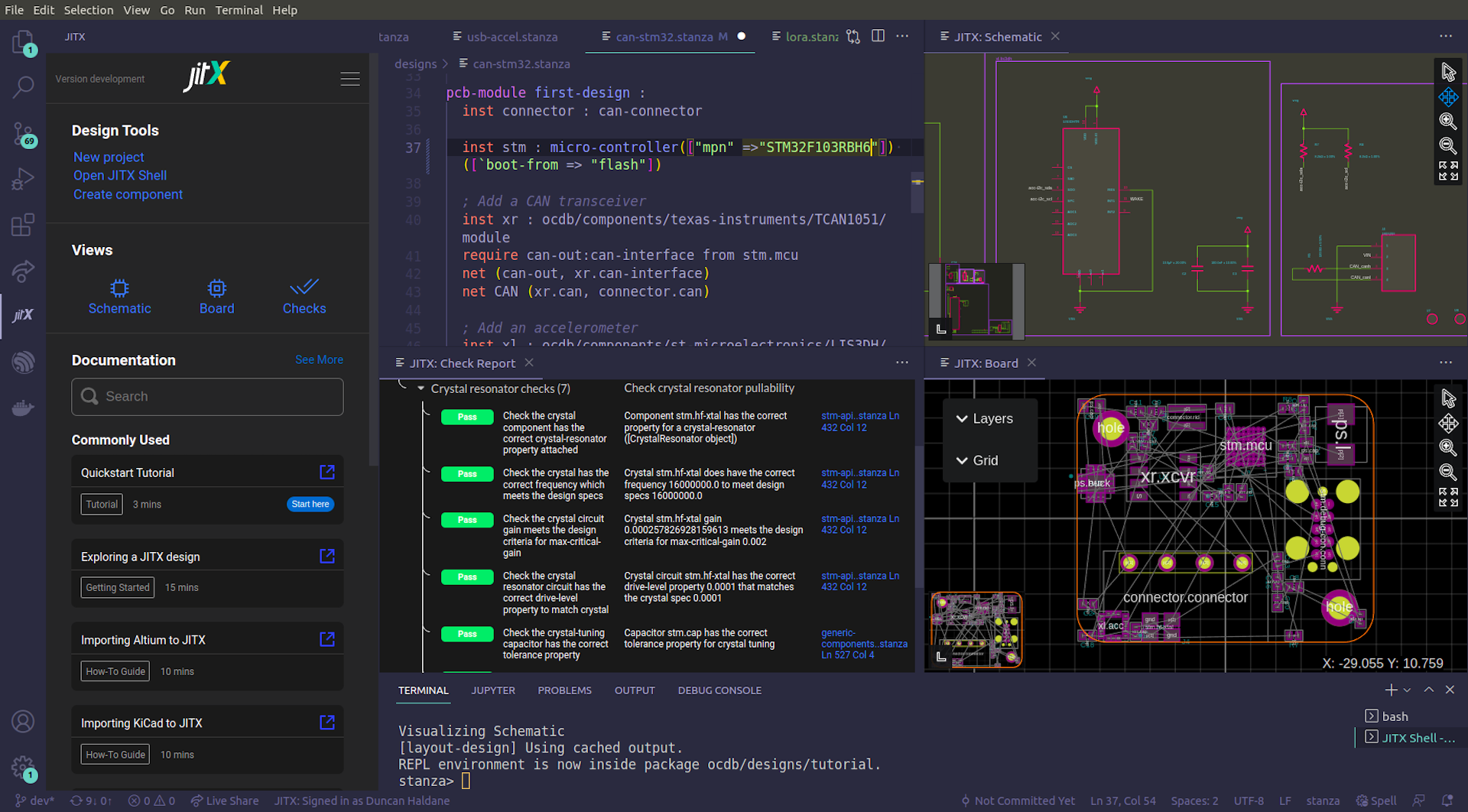Split the editor right
This screenshot has height=812, width=1468.
pos(878,36)
